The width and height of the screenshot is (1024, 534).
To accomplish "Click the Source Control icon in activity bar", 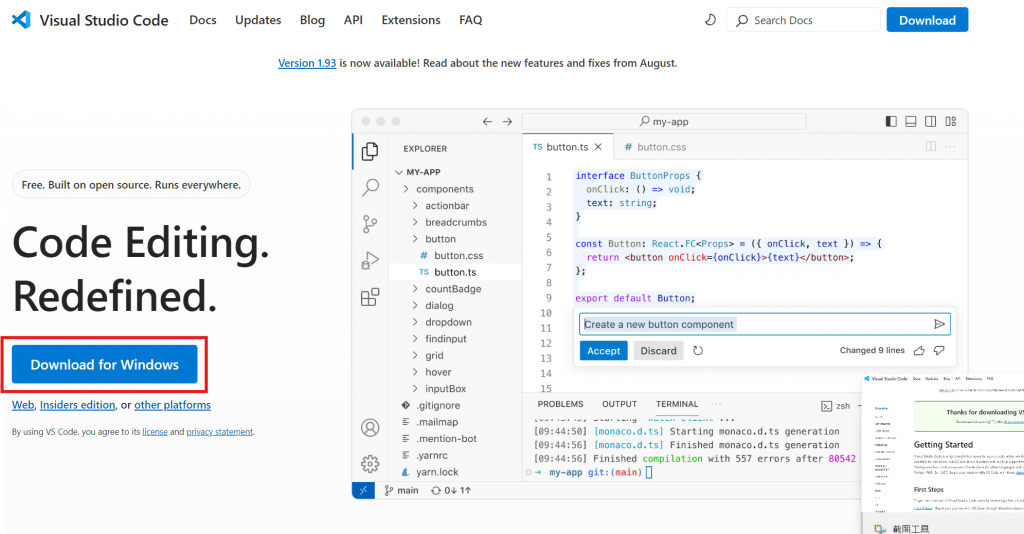I will (x=370, y=225).
